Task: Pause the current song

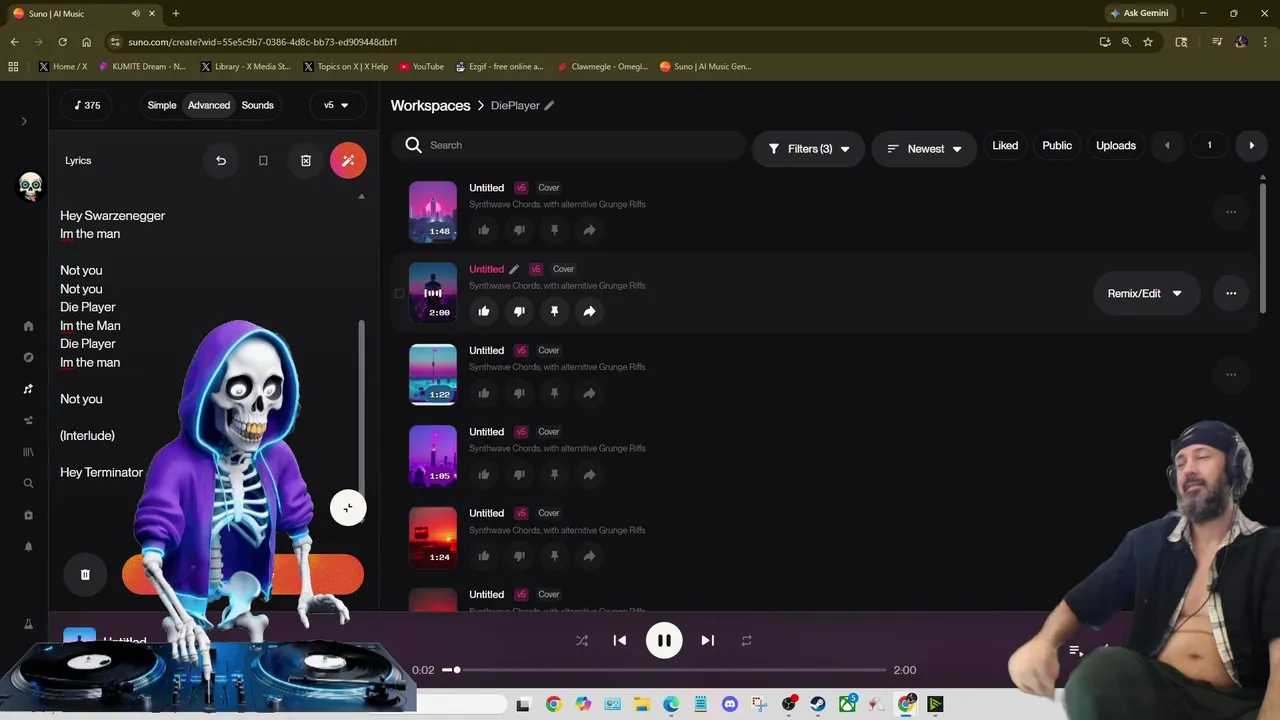Action: pyautogui.click(x=664, y=641)
